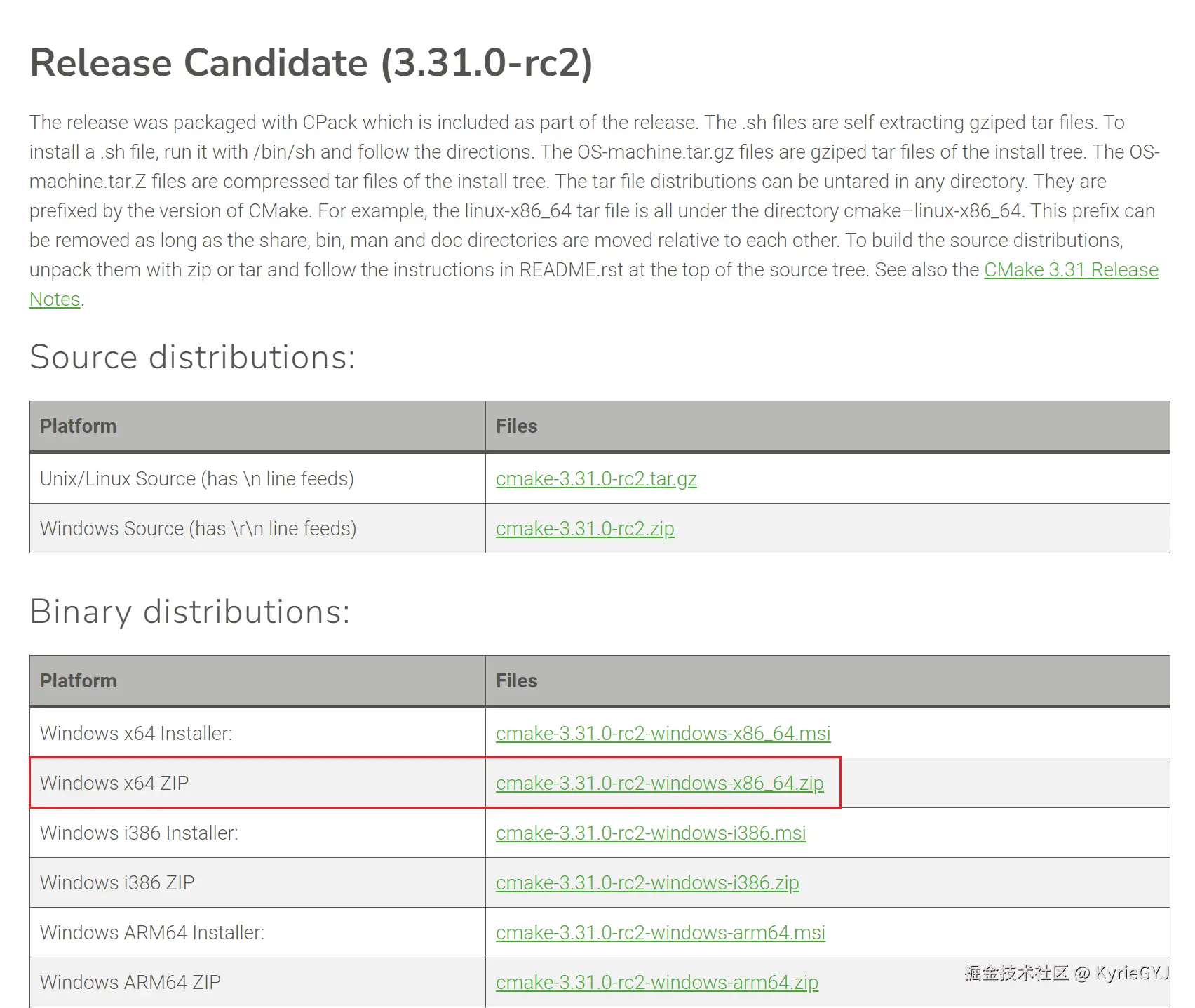Download cmake-3.31.0-rc2-windows-i386.msi installer

[x=651, y=833]
